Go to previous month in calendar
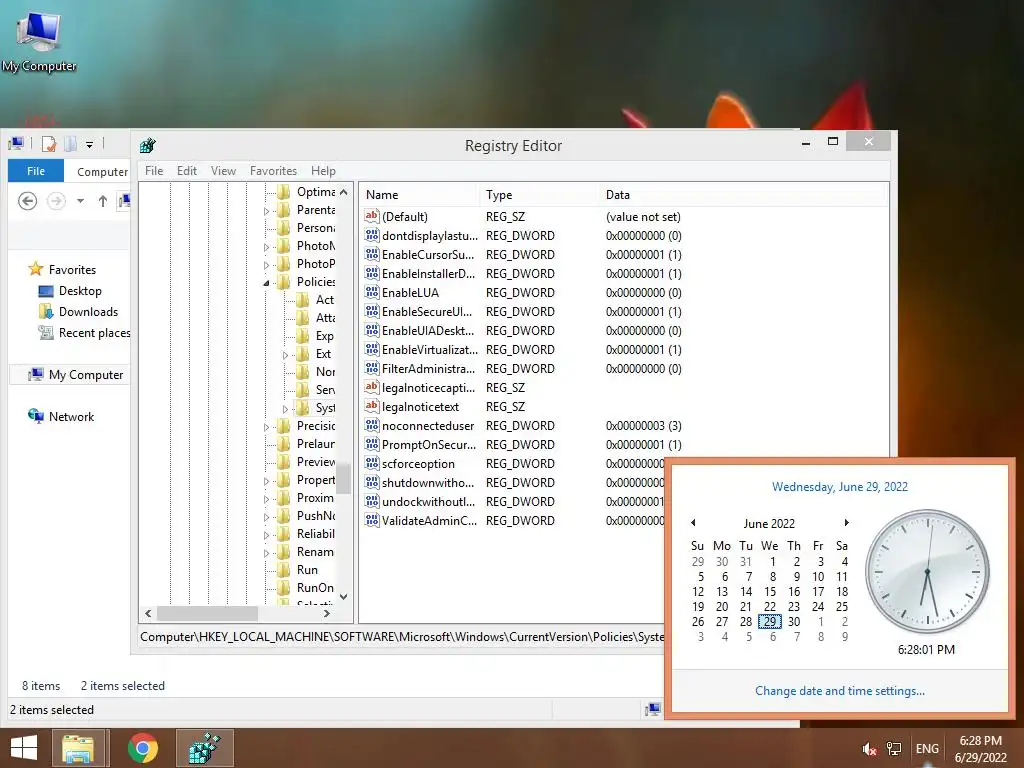Screen dimensions: 1024x768 pos(694,522)
